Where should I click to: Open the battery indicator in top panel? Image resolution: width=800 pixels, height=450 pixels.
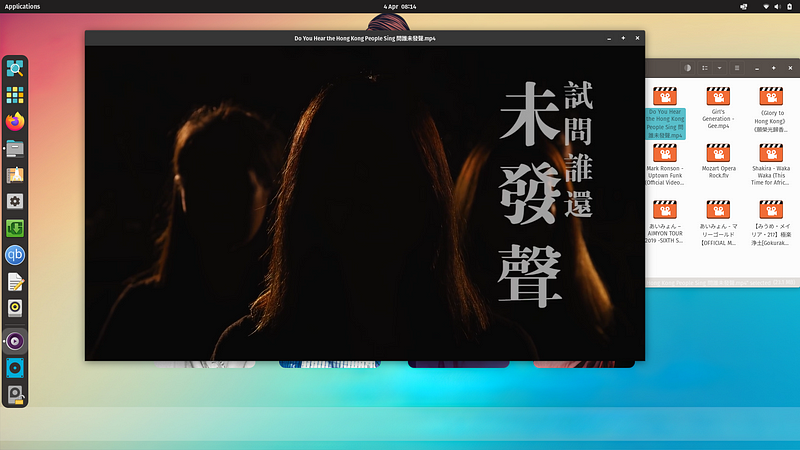[x=789, y=7]
